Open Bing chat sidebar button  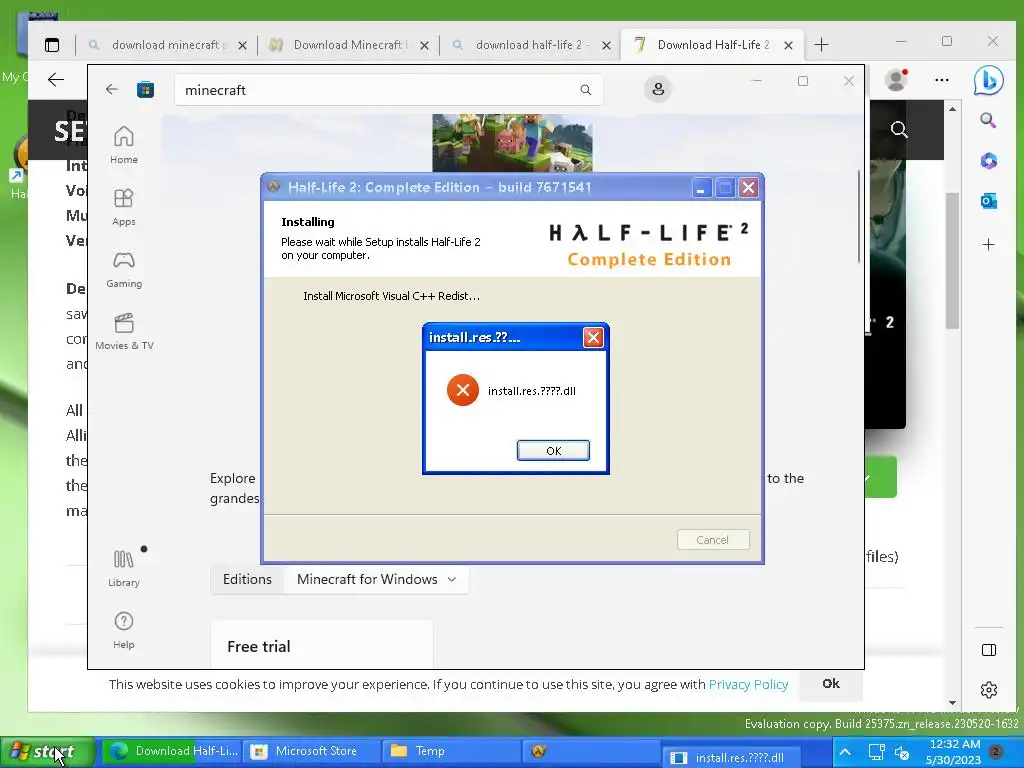pyautogui.click(x=988, y=80)
